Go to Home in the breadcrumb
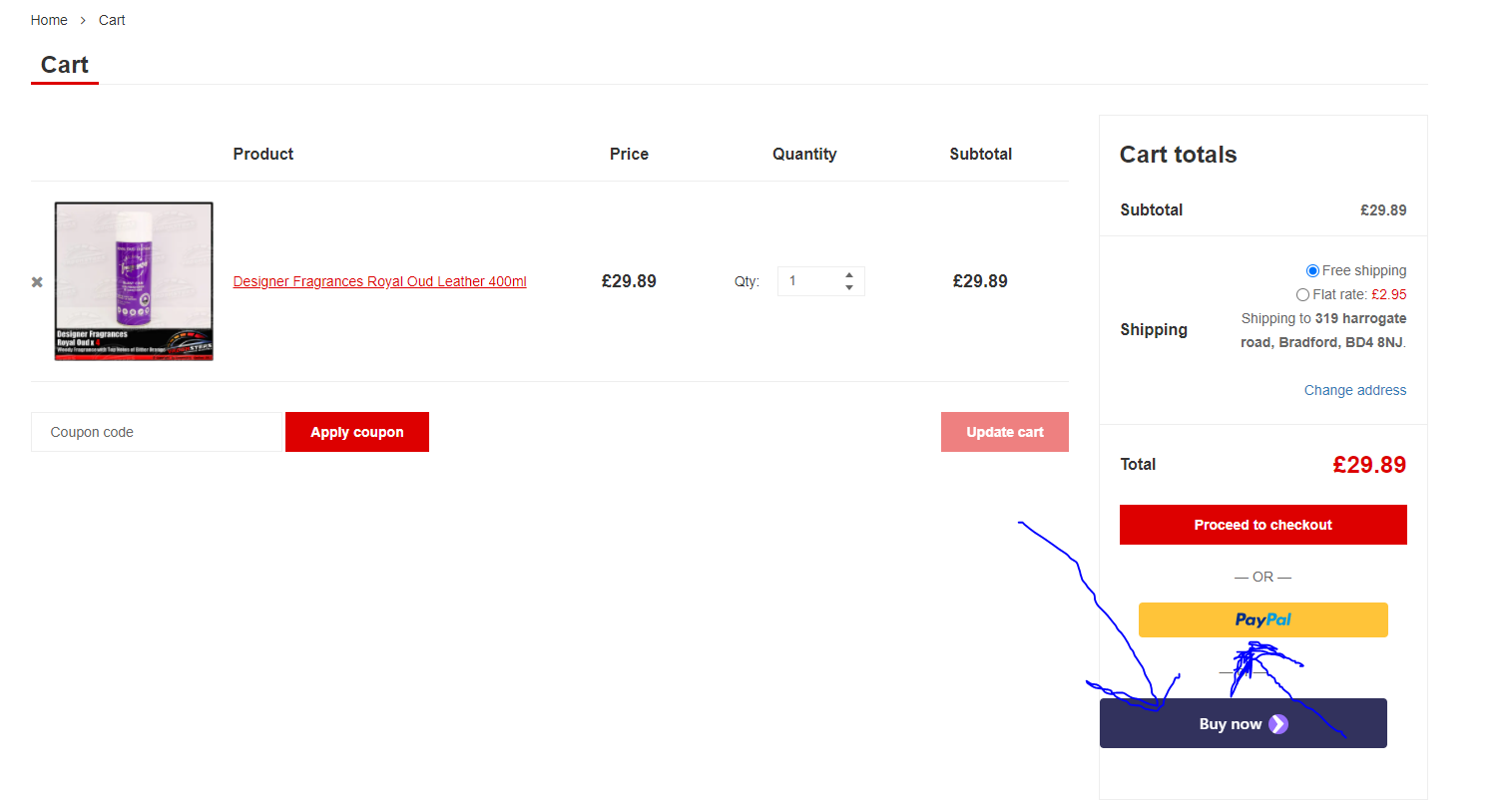The height and width of the screenshot is (803, 1512). click(x=49, y=20)
